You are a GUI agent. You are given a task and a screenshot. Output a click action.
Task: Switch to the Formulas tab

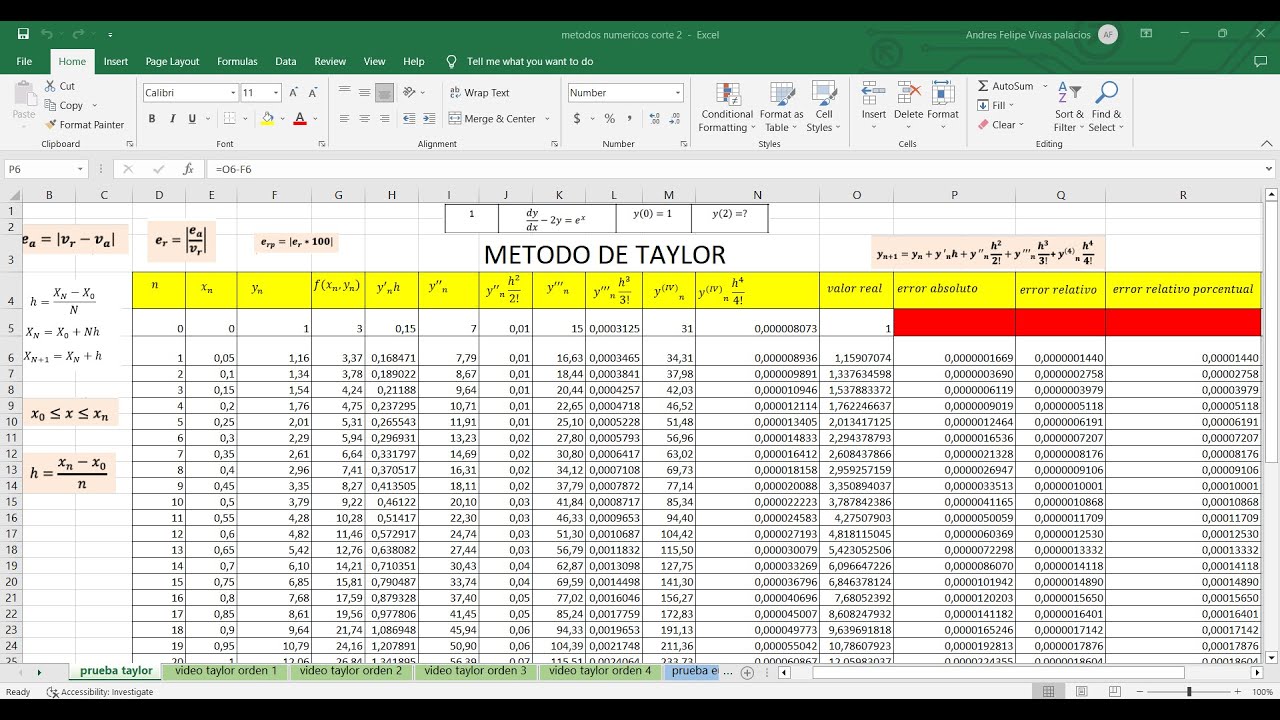tap(237, 62)
